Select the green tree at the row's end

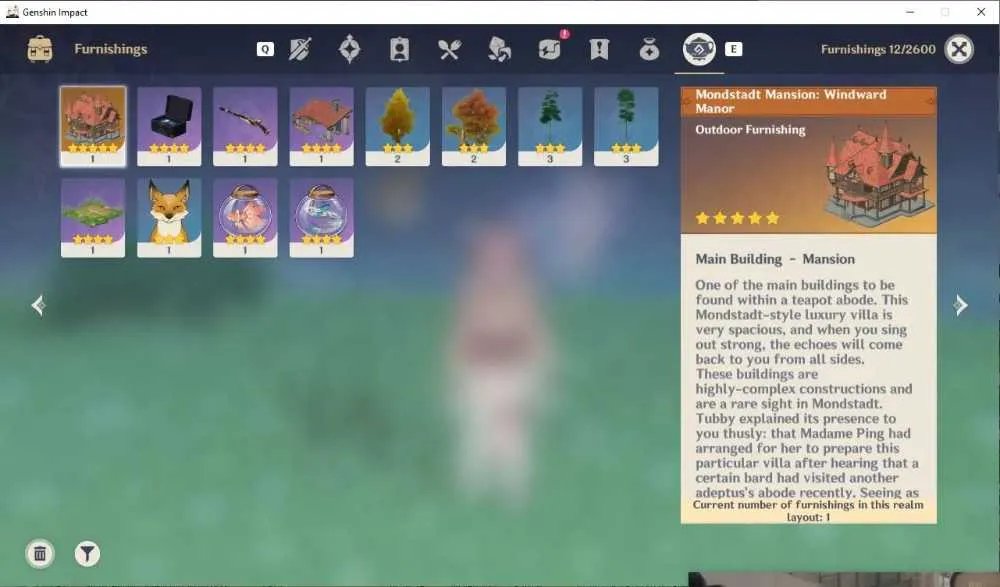pos(626,126)
